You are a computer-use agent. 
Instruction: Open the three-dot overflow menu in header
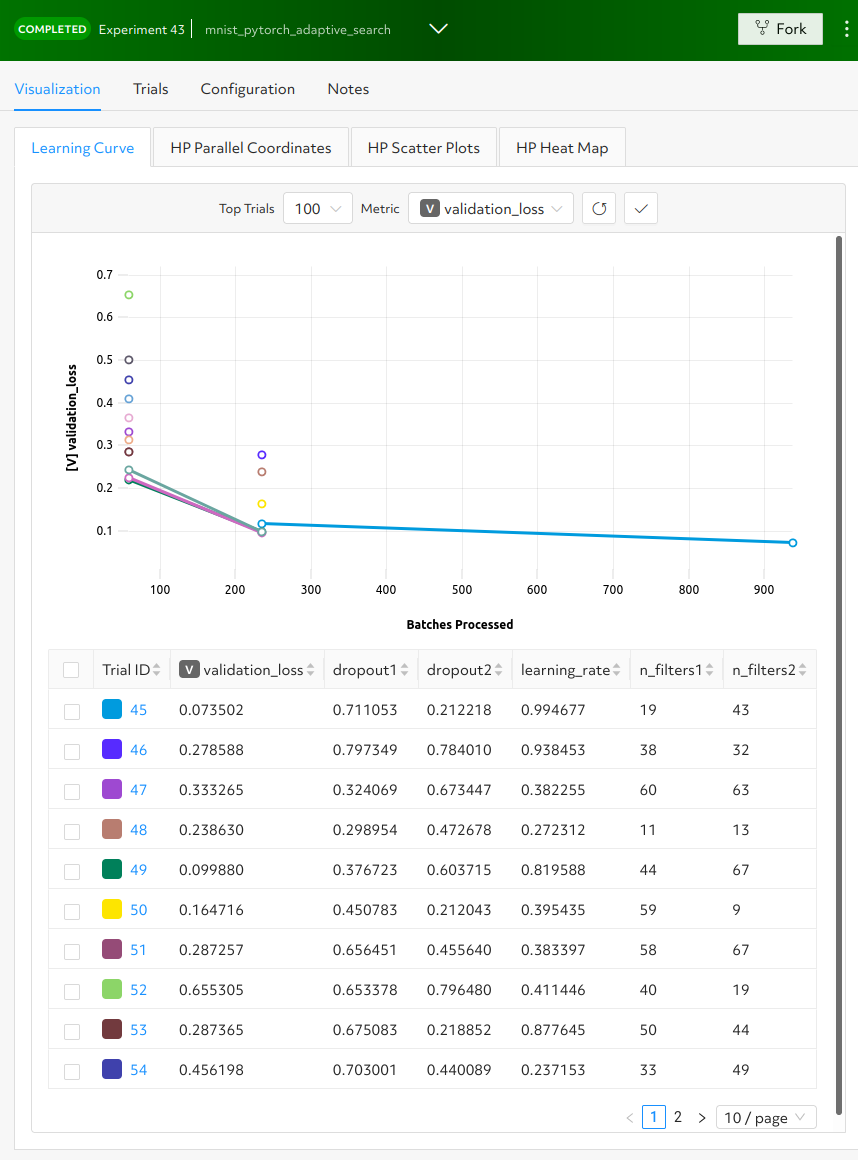(846, 29)
